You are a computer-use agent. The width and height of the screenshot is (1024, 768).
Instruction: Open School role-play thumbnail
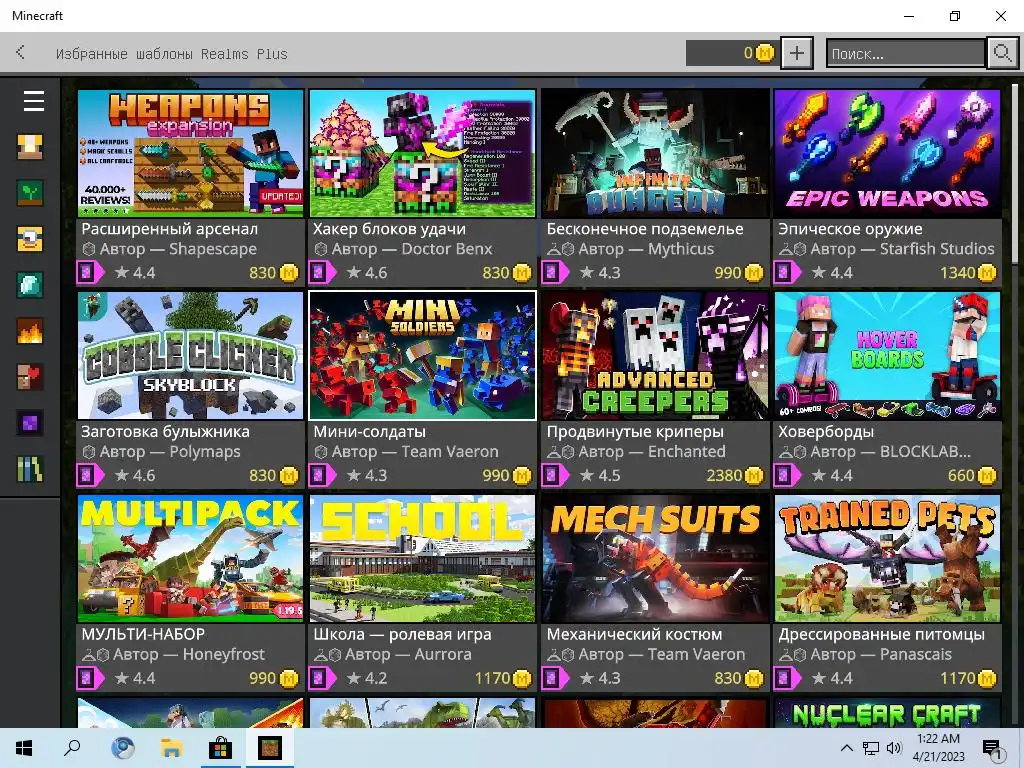tap(423, 558)
